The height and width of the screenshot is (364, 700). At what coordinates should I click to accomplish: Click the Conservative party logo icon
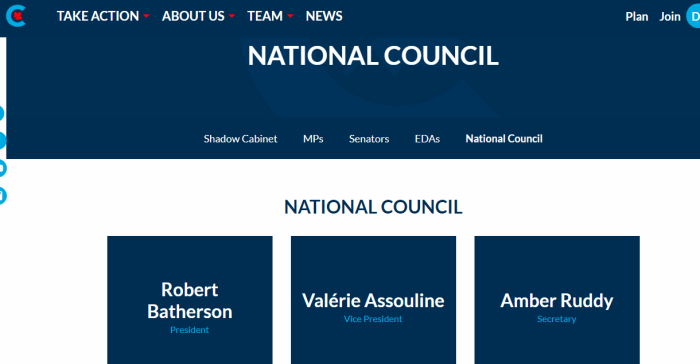tap(16, 16)
